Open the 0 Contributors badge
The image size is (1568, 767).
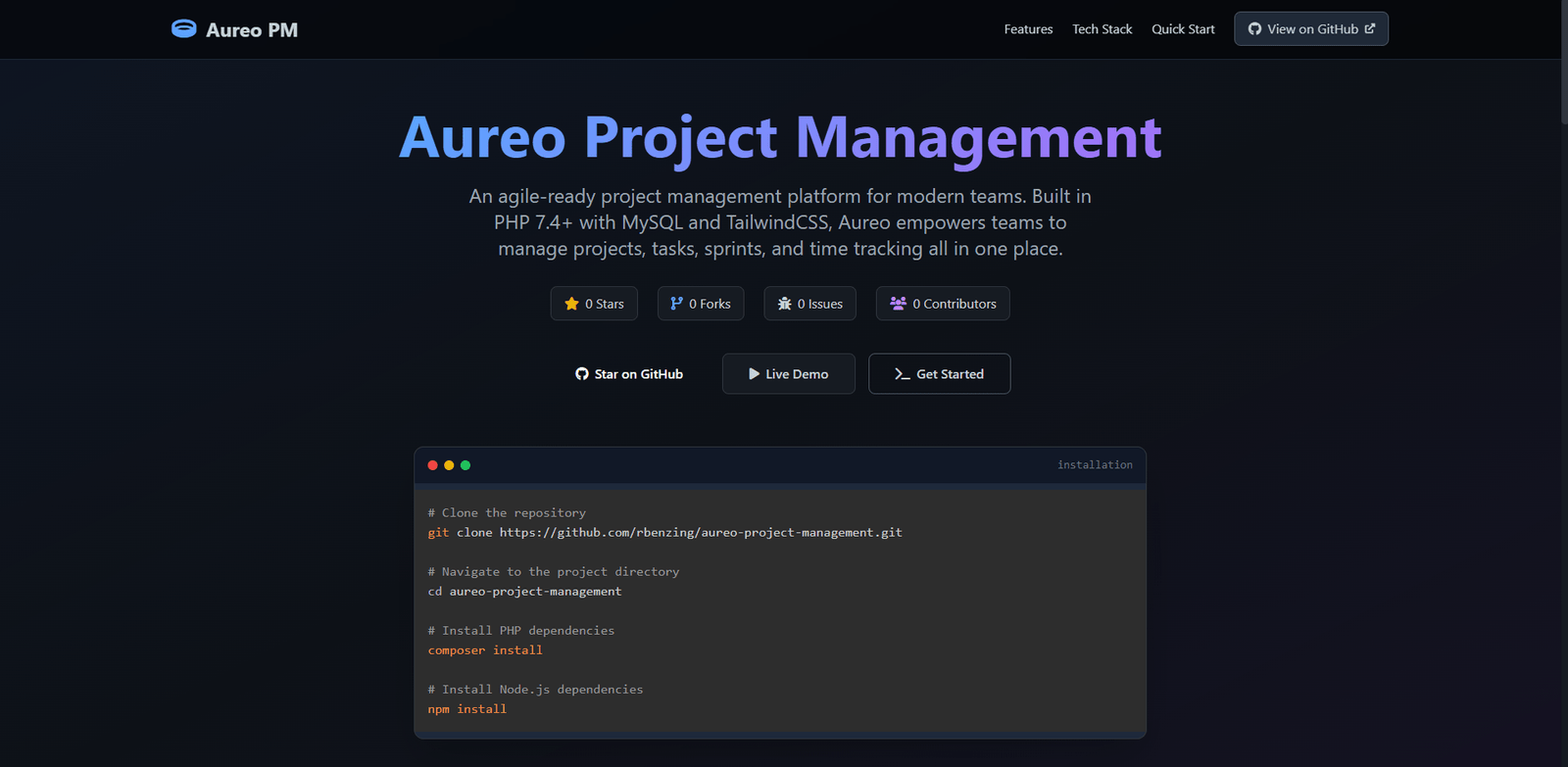pos(943,304)
